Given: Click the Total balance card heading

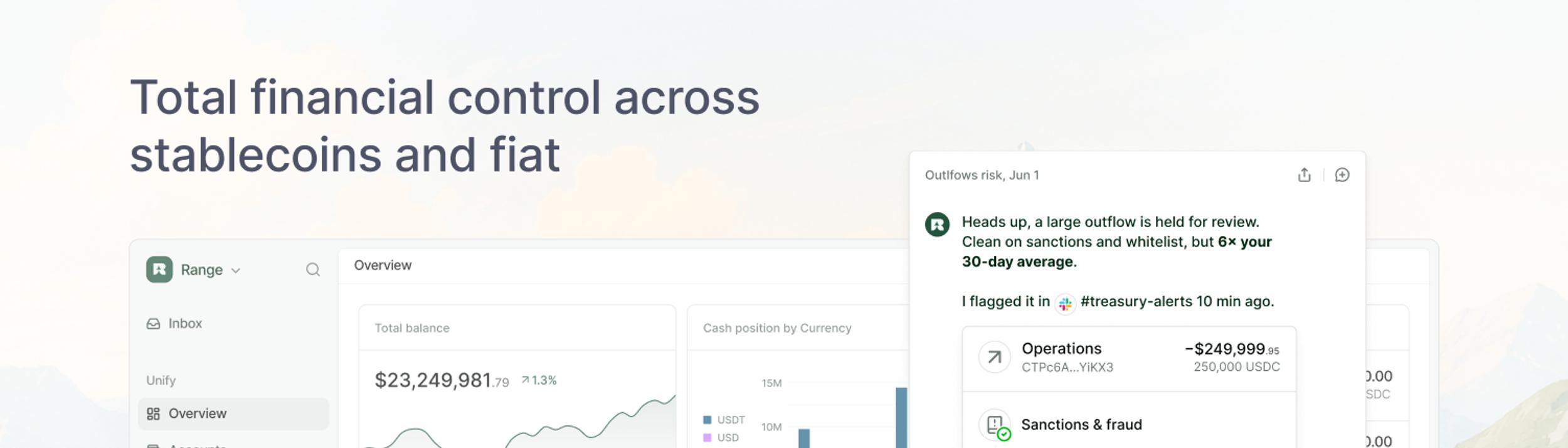Looking at the screenshot, I should [x=412, y=328].
